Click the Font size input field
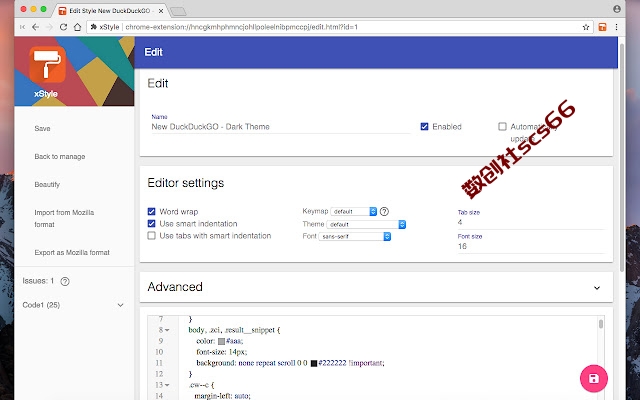Viewport: 640px width, 400px height. (531, 246)
